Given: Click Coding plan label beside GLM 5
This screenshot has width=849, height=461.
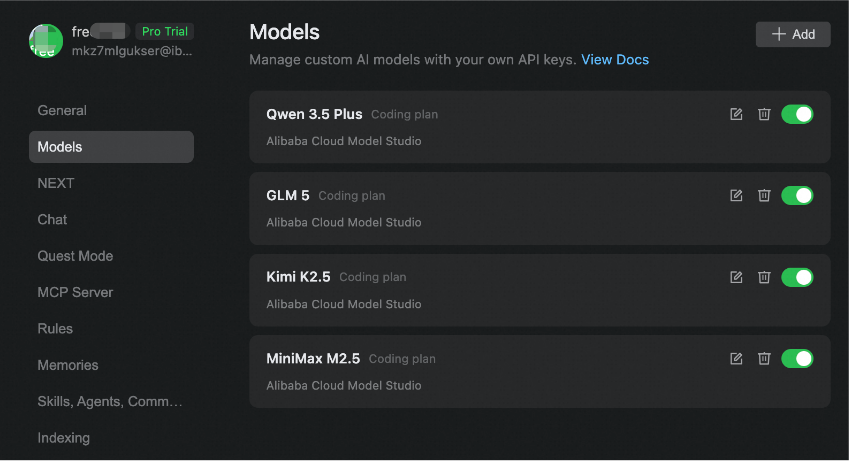Looking at the screenshot, I should click(351, 196).
